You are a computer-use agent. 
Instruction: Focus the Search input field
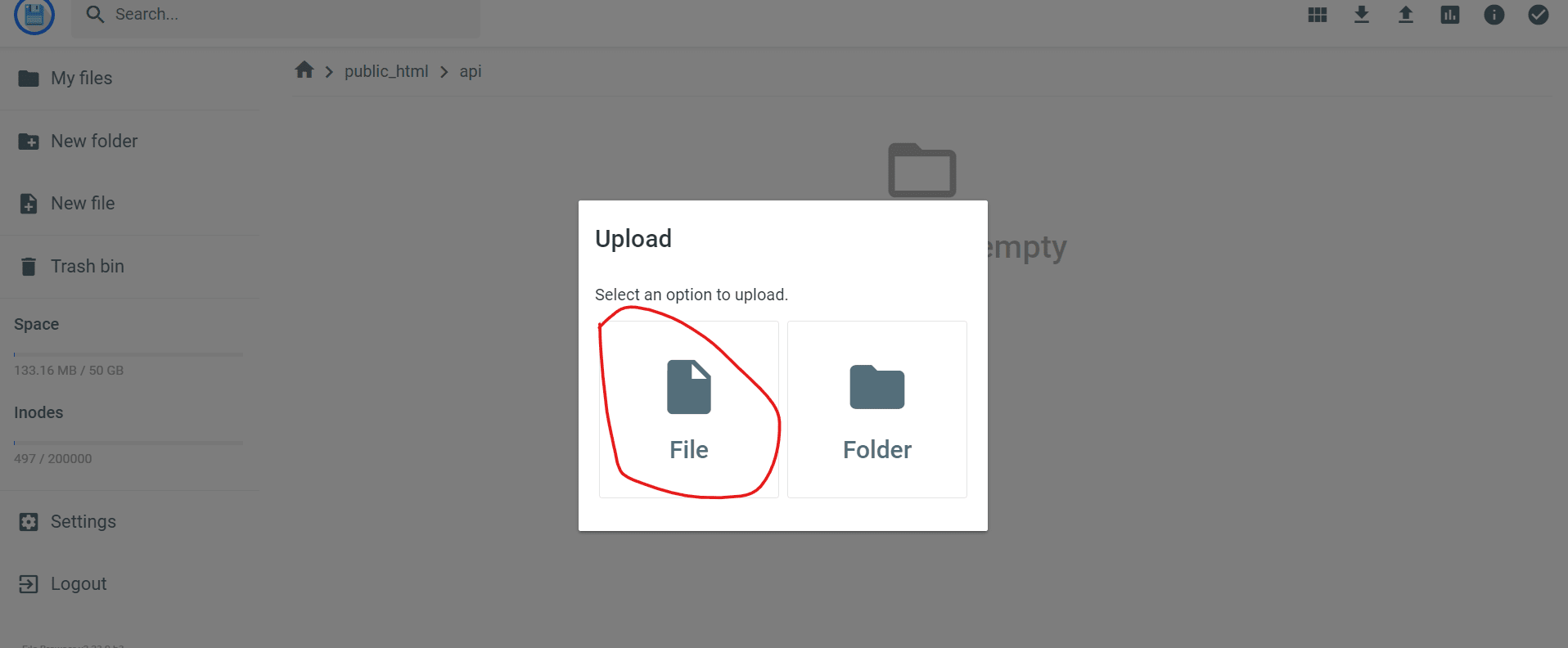pyautogui.click(x=276, y=15)
